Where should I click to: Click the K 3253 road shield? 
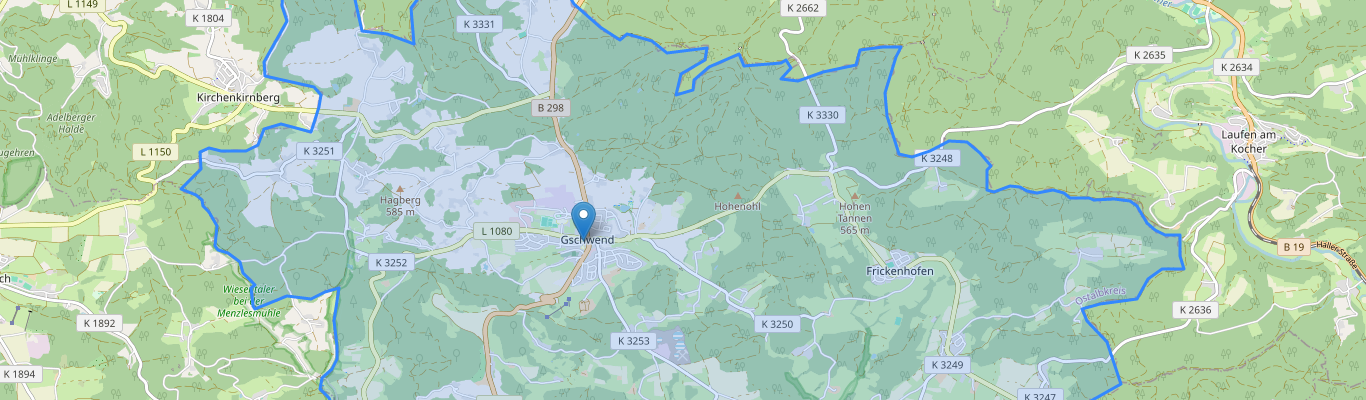tap(634, 341)
